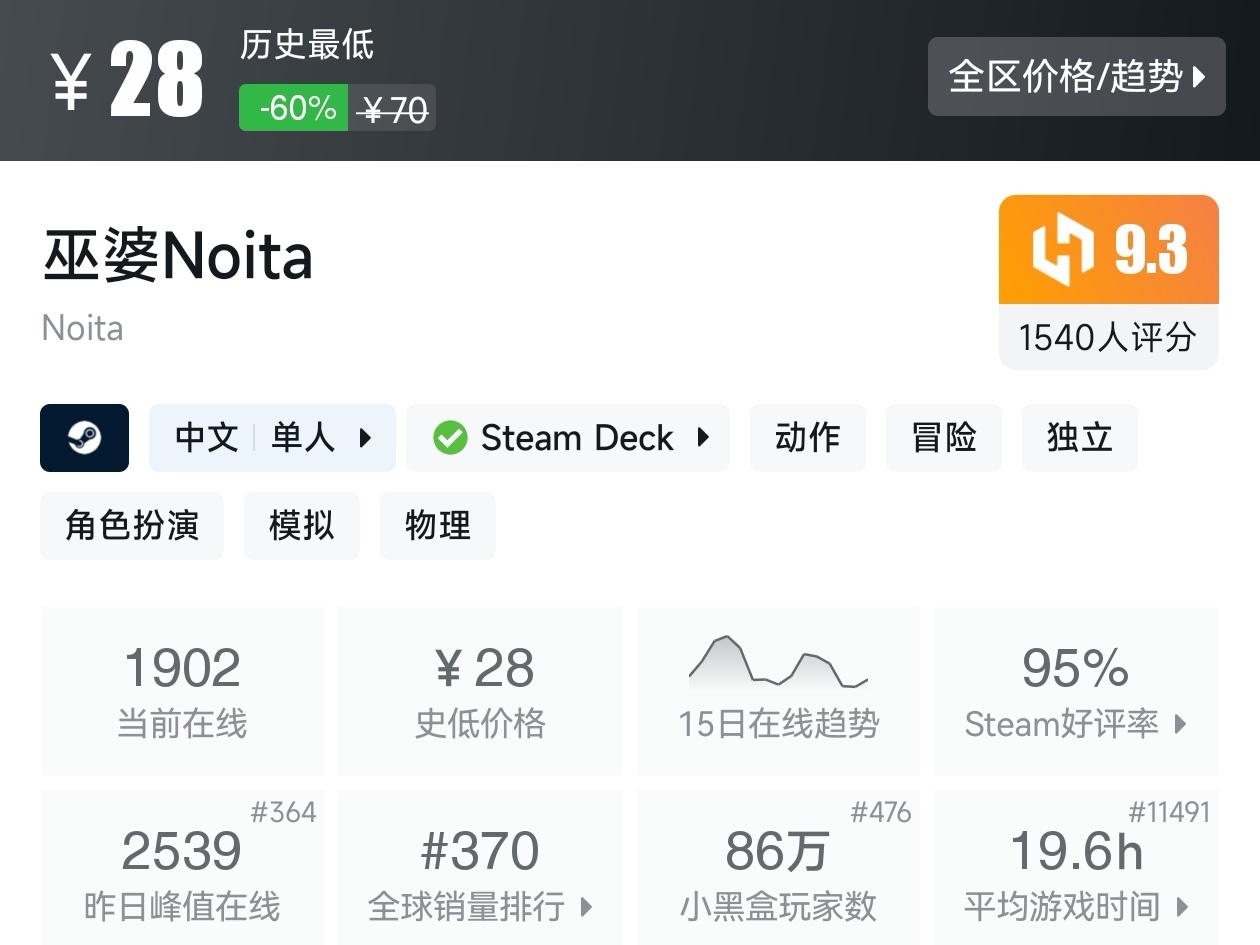Click the green Steam Deck verified checkmark

(450, 438)
